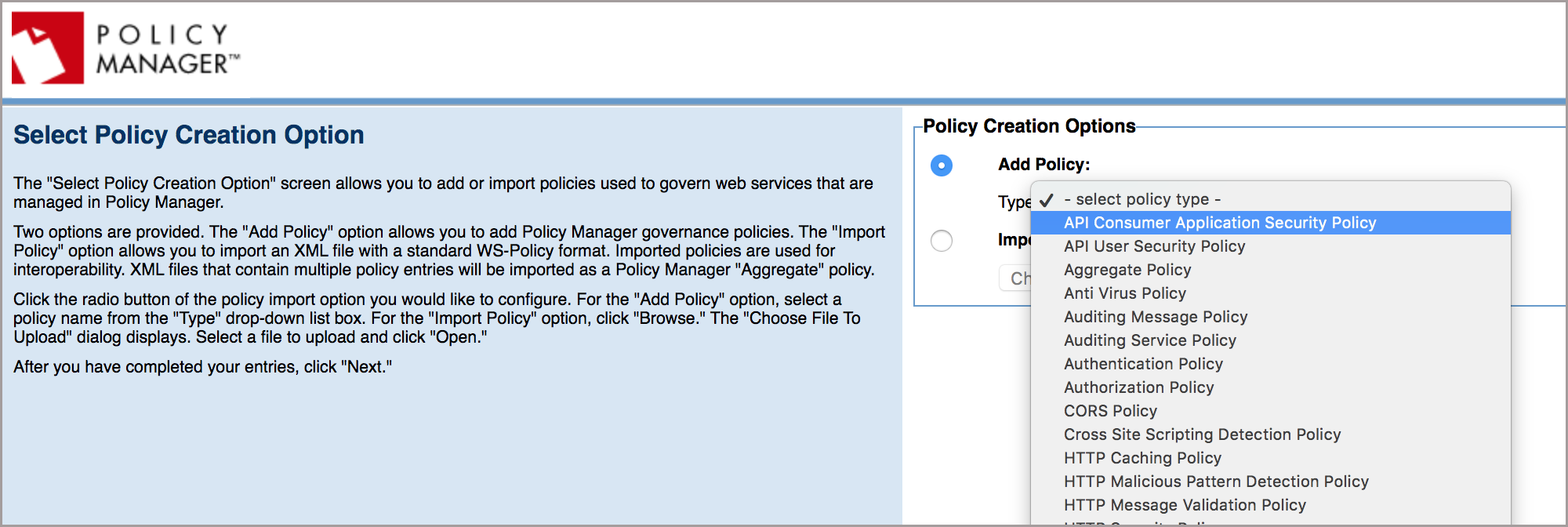The image size is (1568, 527).
Task: Pick Authentication Policy from dropdown
Action: 1143,365
